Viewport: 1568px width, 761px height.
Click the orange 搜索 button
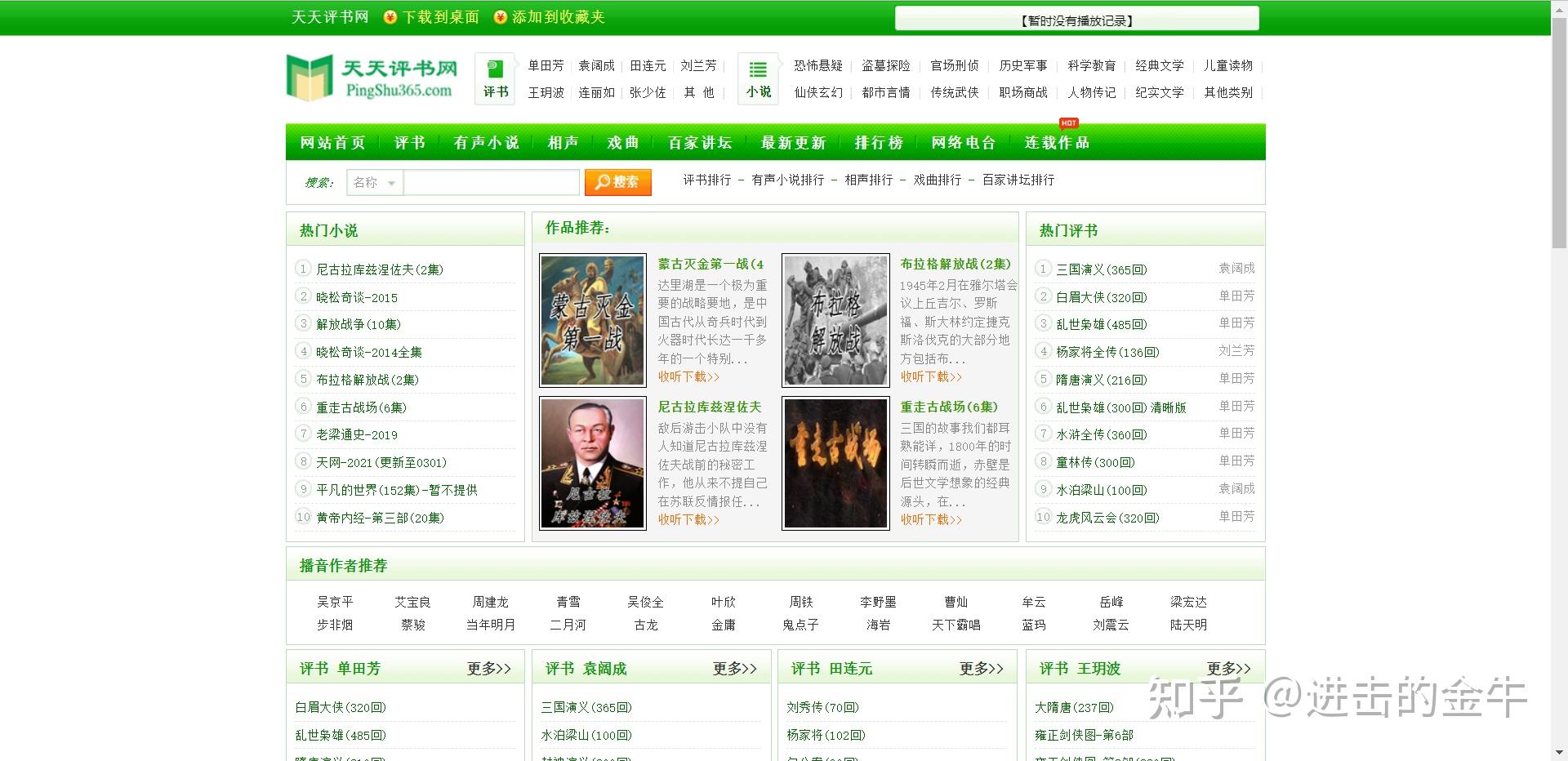click(x=617, y=182)
